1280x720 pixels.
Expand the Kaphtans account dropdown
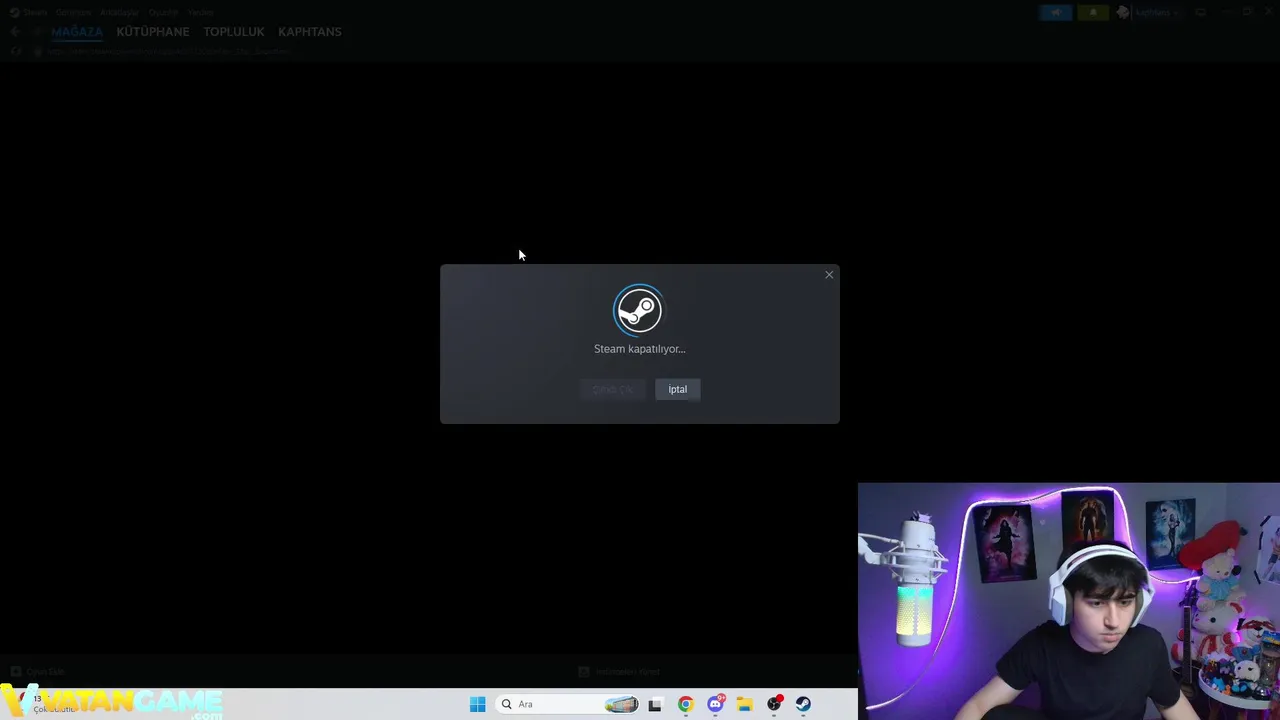(1156, 13)
